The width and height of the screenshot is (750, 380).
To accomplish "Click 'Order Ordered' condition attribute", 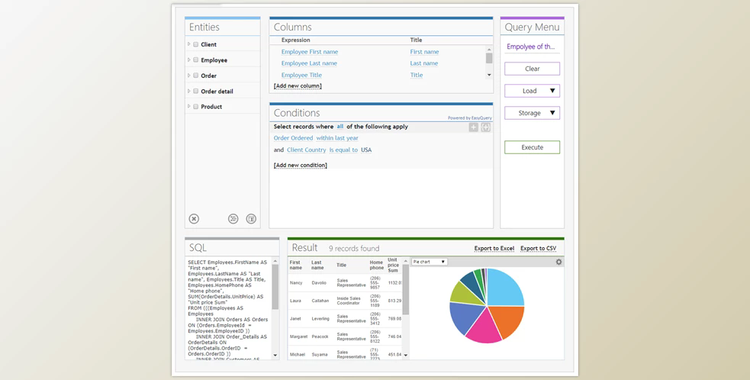I will point(293,138).
